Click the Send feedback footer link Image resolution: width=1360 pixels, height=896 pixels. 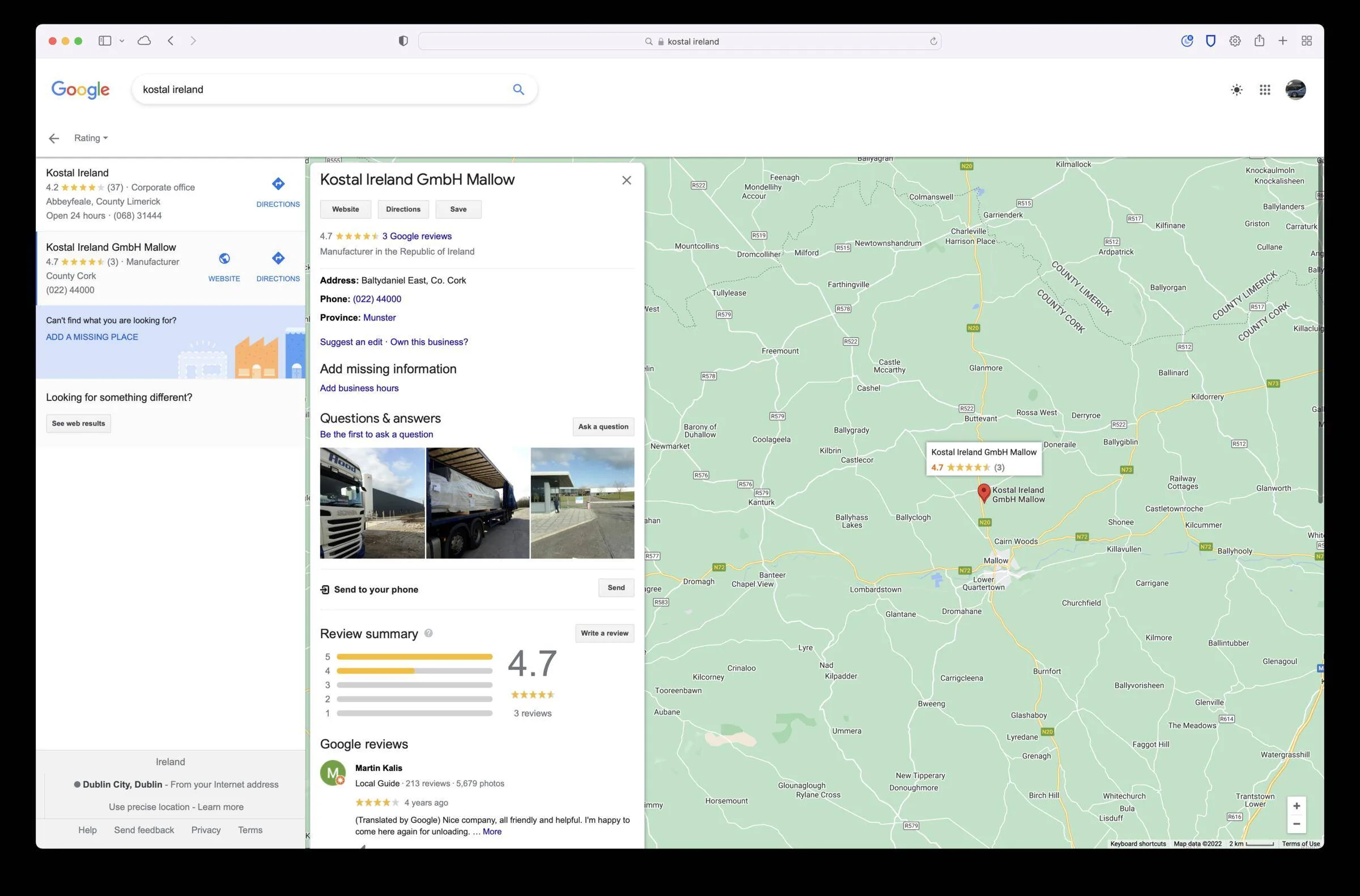coord(144,830)
